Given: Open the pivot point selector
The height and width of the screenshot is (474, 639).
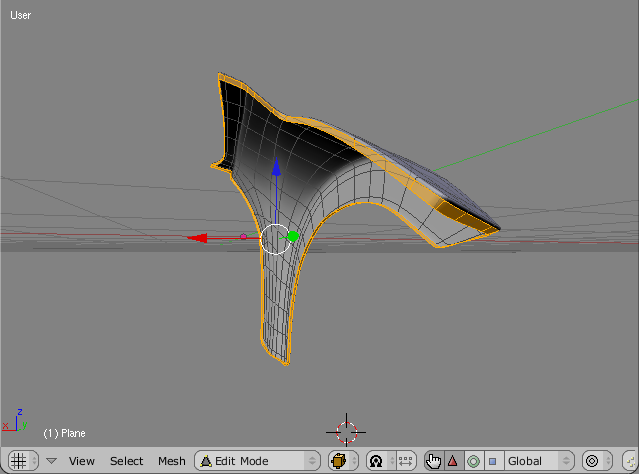Looking at the screenshot, I should pyautogui.click(x=381, y=461).
